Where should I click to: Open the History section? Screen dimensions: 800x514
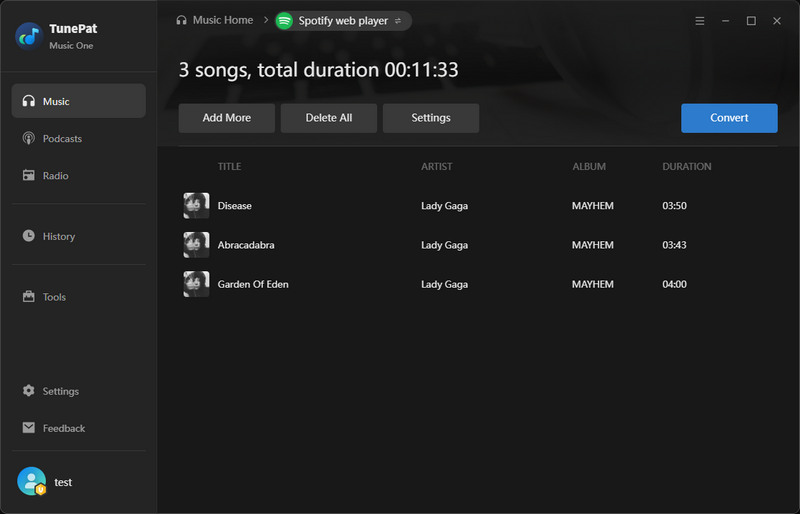[x=79, y=236]
